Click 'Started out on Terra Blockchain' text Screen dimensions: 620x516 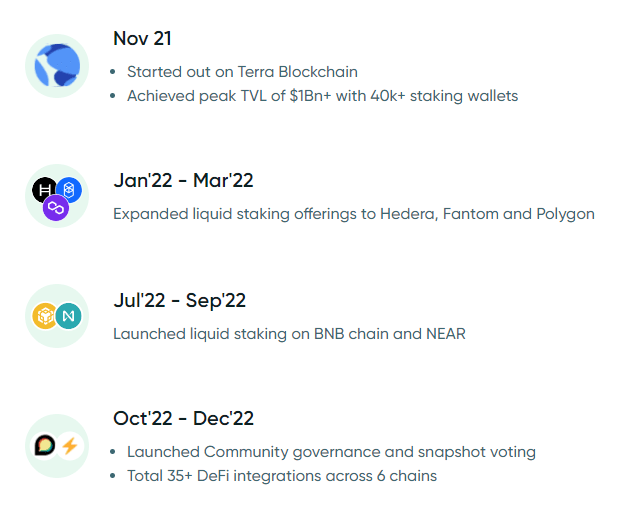pos(242,72)
